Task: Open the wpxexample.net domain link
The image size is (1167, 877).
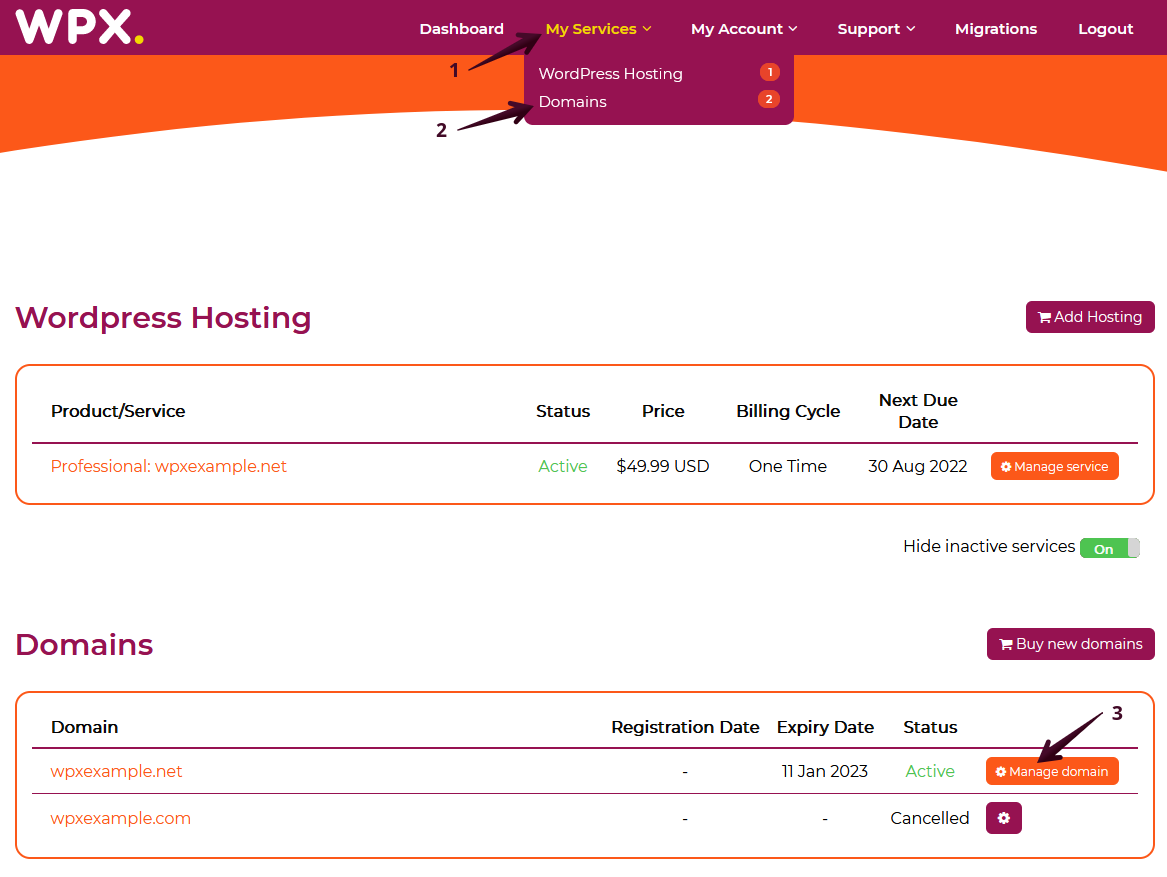Action: point(117,771)
